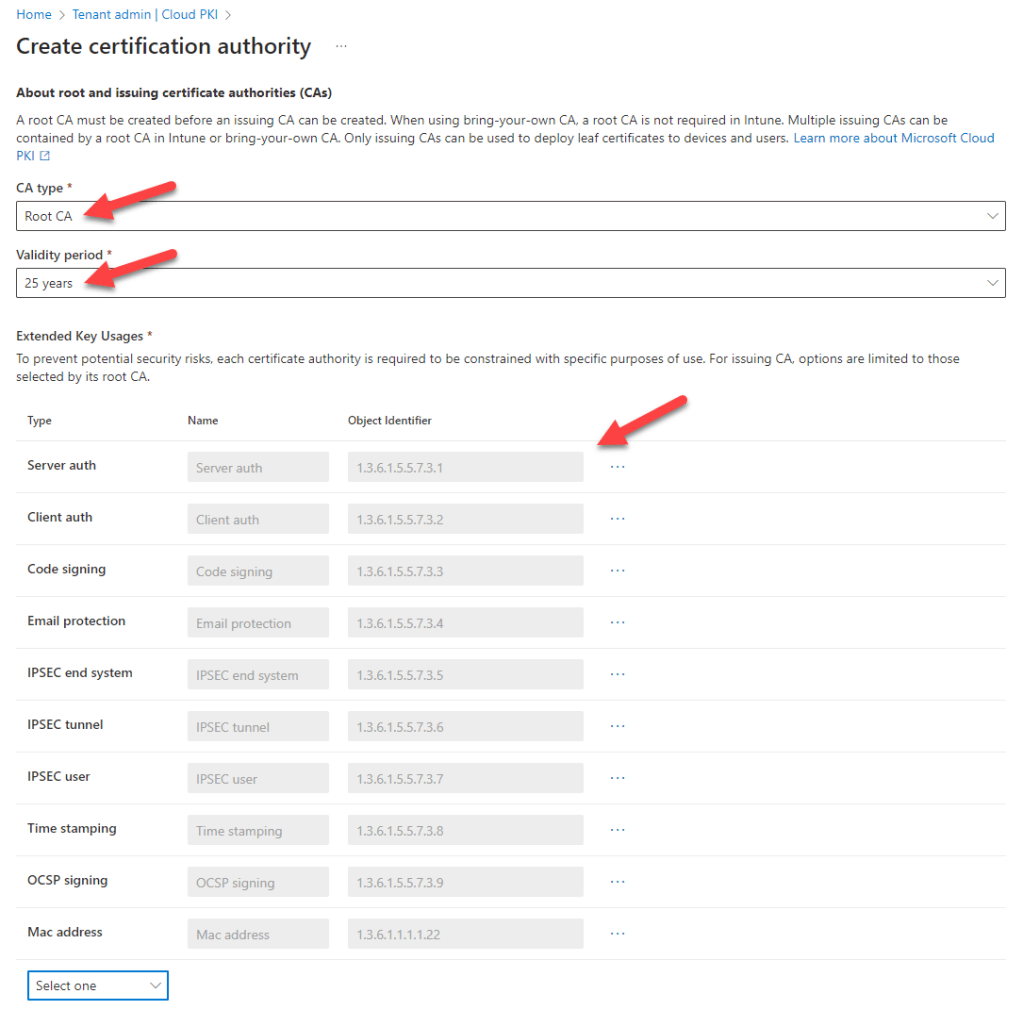Viewport: 1023px width, 1010px height.
Task: Click the ellipsis on the IPSEC tunnel row
Action: pyautogui.click(x=617, y=726)
